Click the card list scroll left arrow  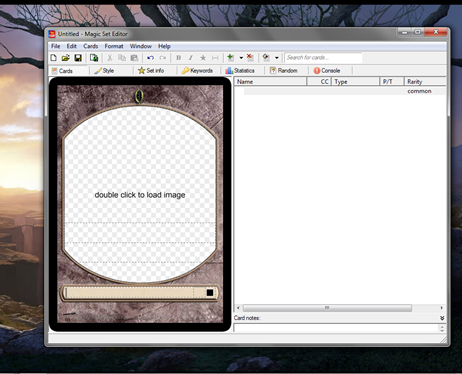coord(238,308)
